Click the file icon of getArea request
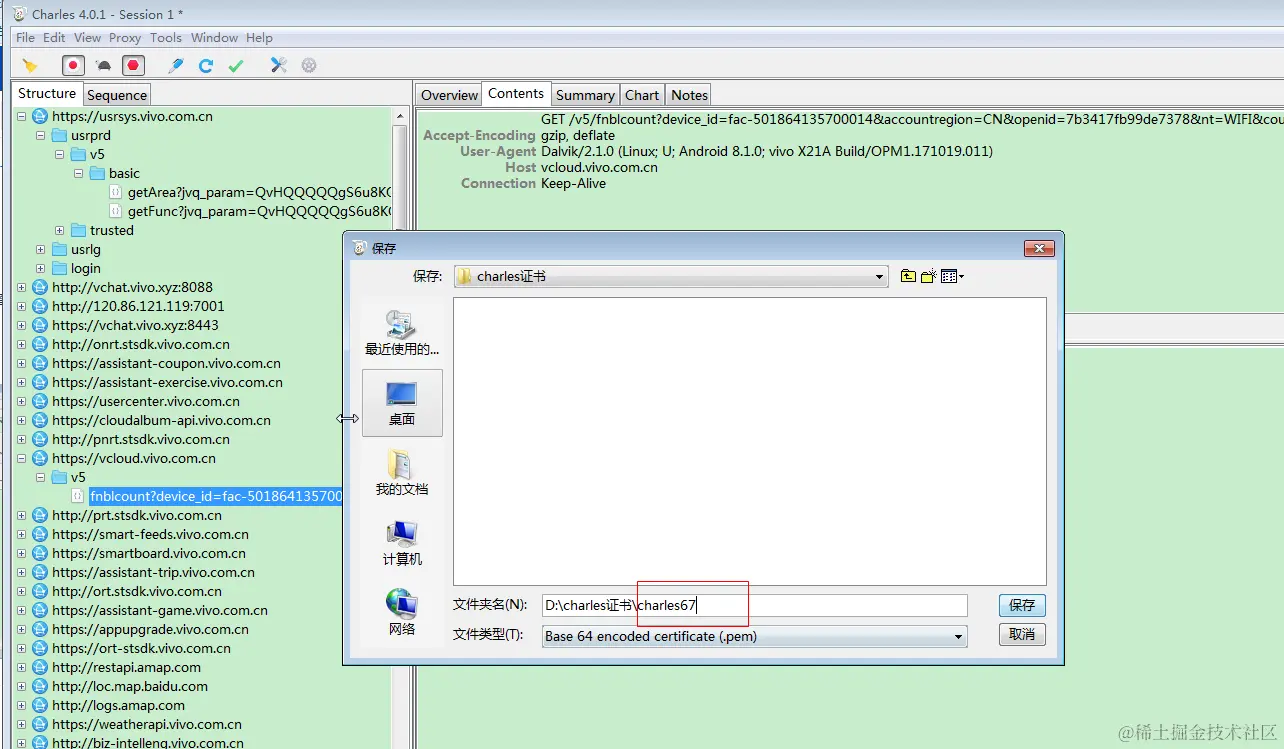 click(x=115, y=192)
